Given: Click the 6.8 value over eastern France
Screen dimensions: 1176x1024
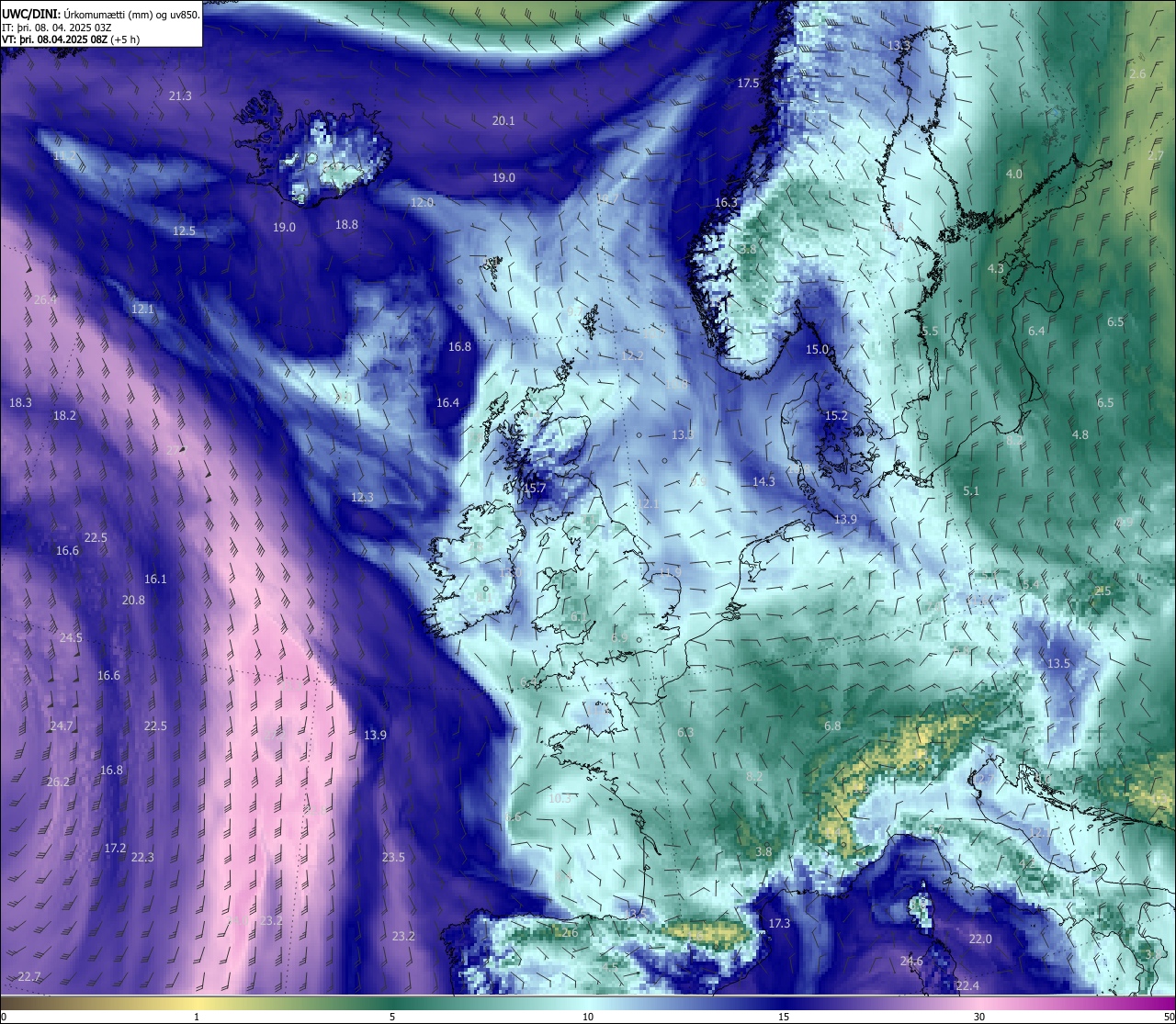Looking at the screenshot, I should pos(832,726).
